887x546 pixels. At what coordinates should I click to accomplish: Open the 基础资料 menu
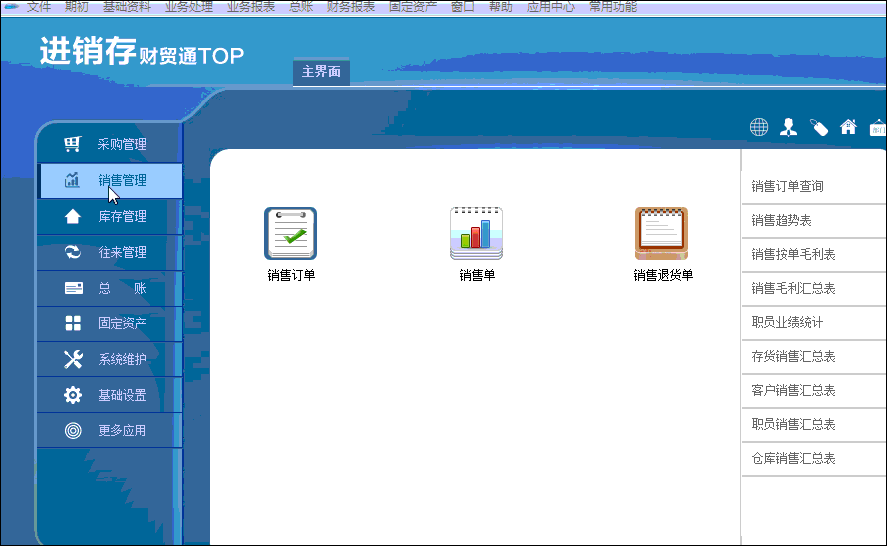[127, 6]
